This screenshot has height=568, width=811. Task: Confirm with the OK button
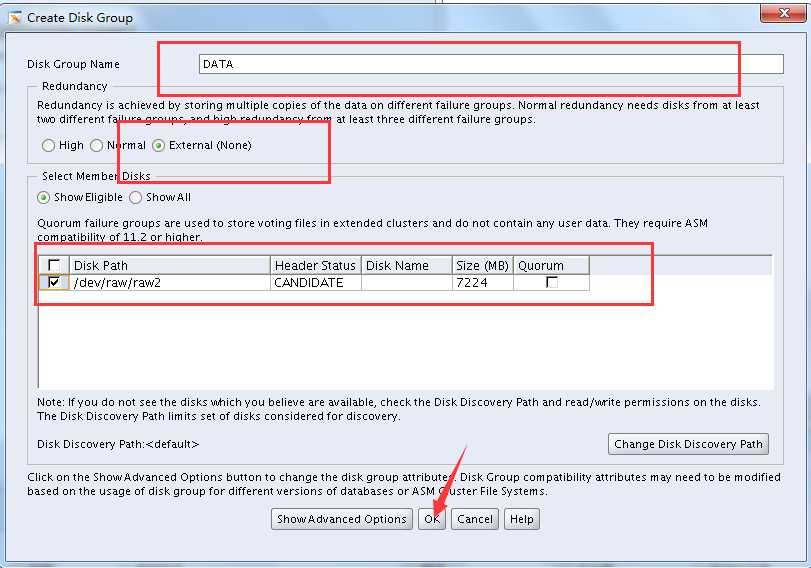(432, 519)
